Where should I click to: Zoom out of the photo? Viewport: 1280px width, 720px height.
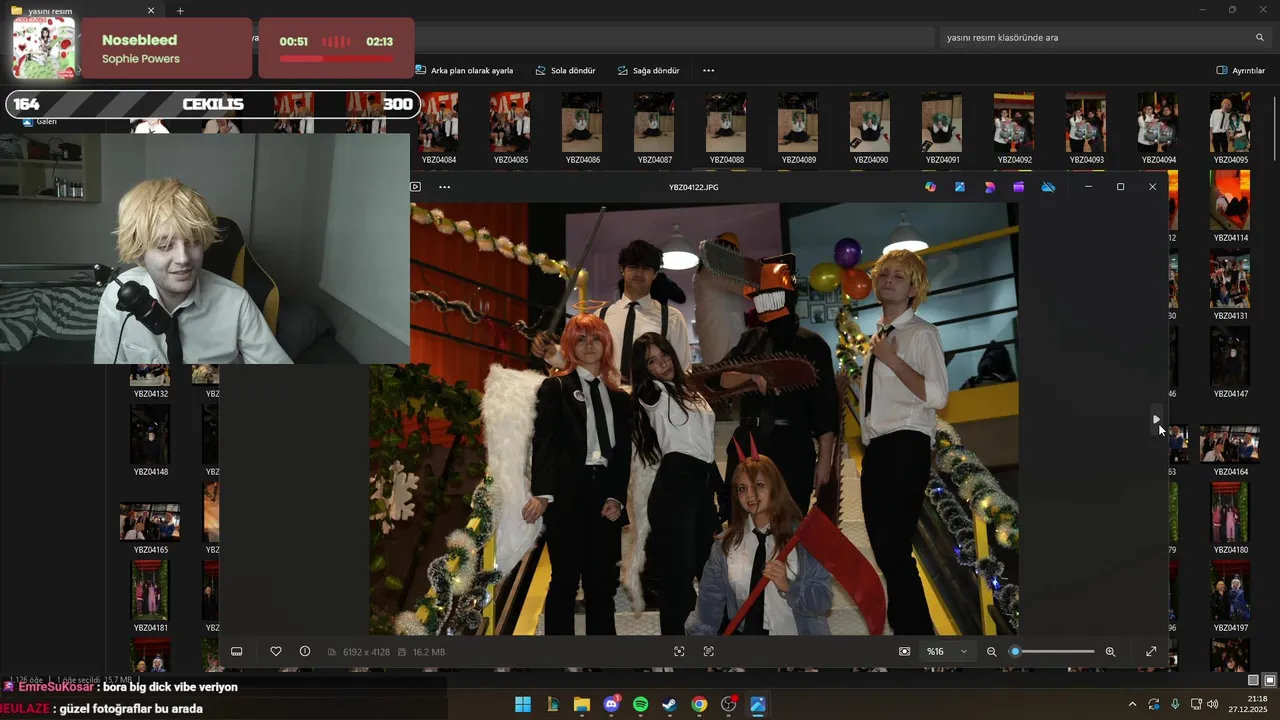(x=992, y=651)
